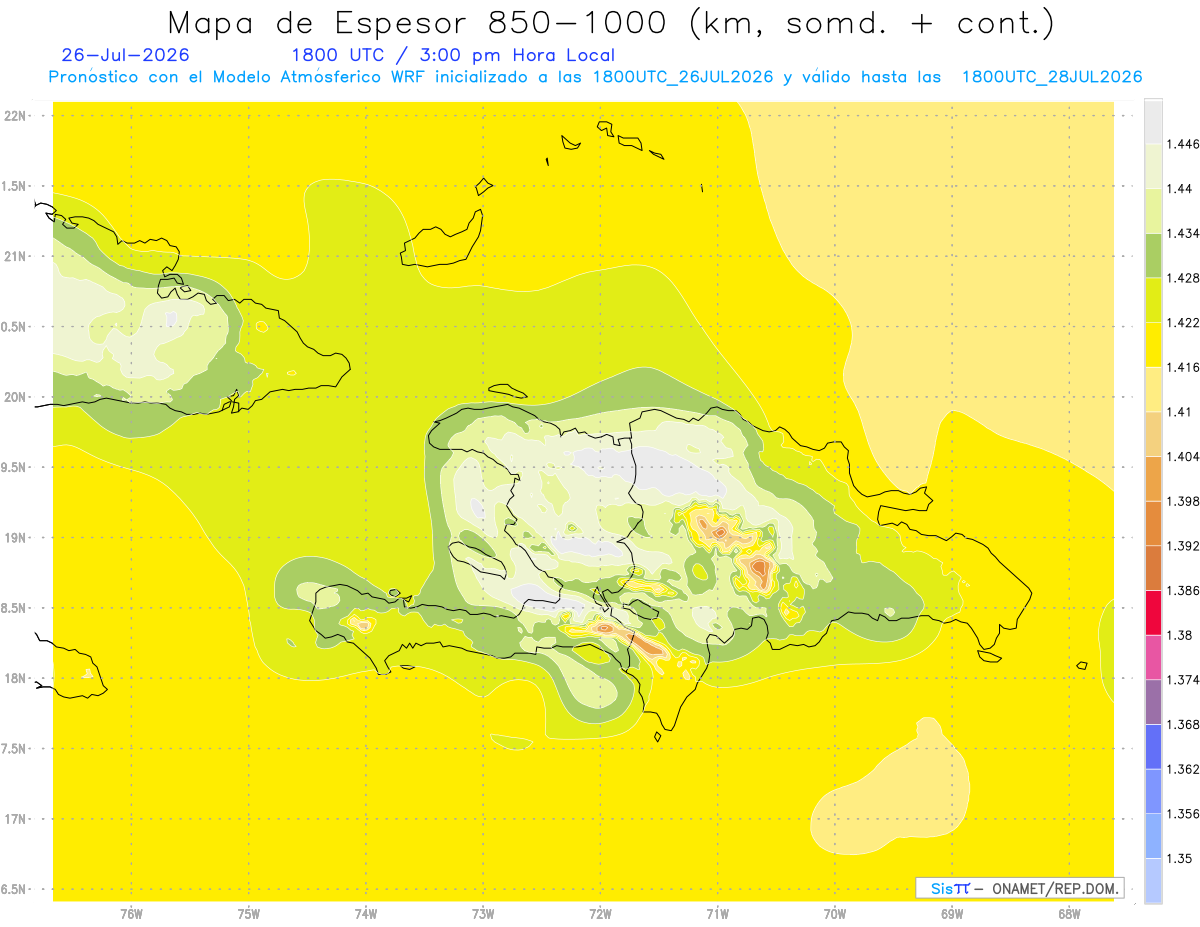Select the "74W" longitude label

[366, 914]
